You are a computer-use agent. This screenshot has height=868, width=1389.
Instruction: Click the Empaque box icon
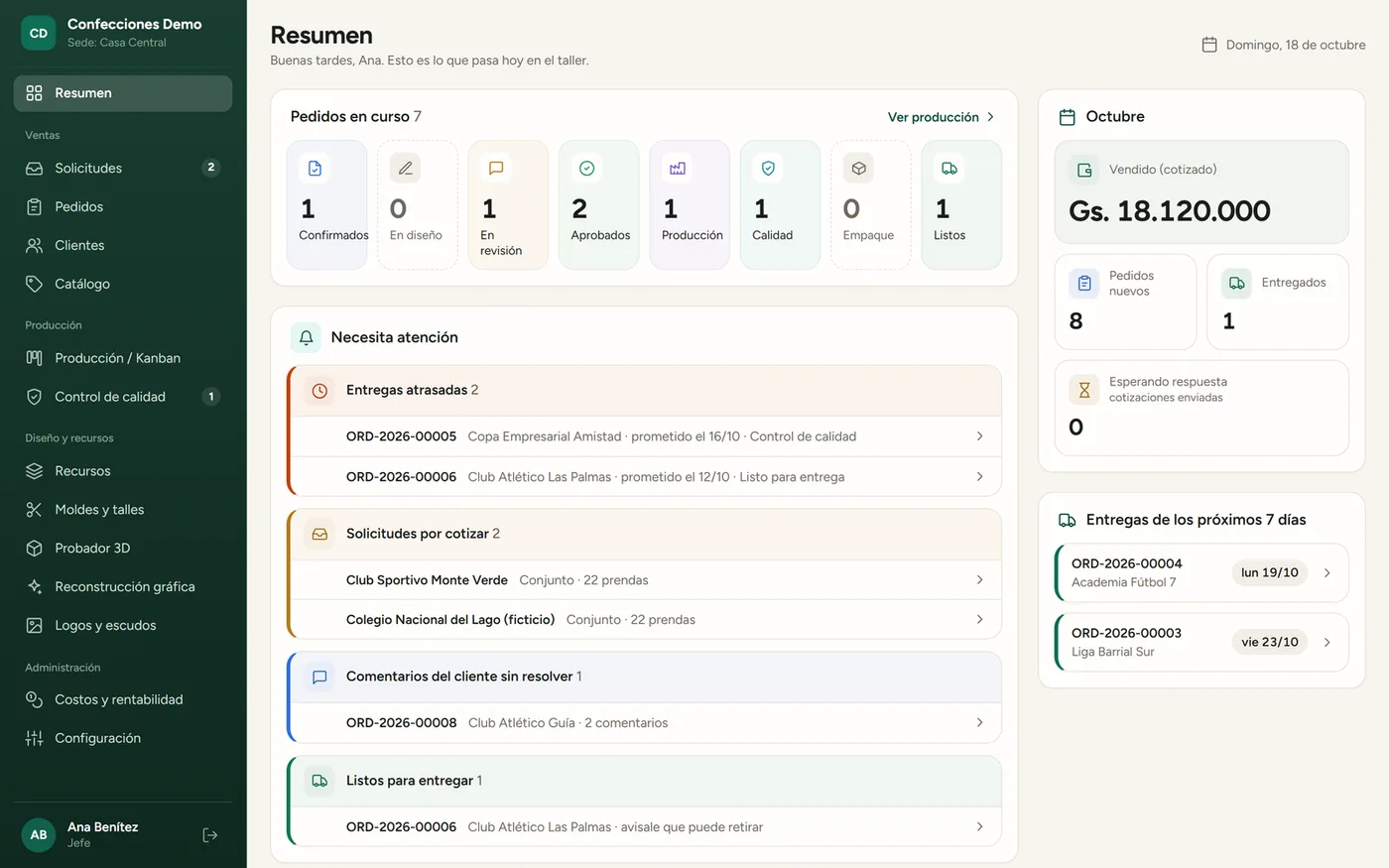[859, 169]
